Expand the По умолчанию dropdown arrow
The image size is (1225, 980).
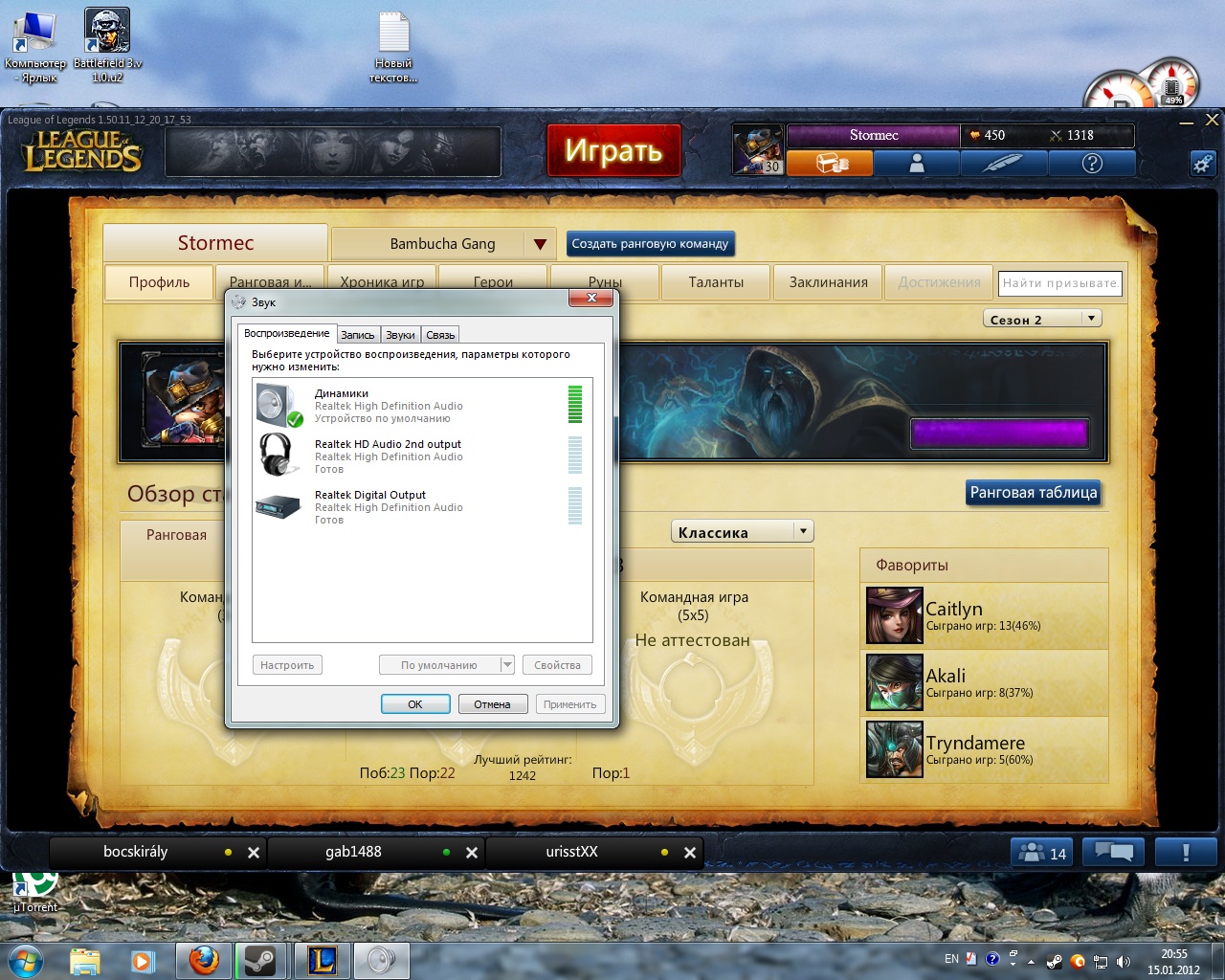[507, 665]
